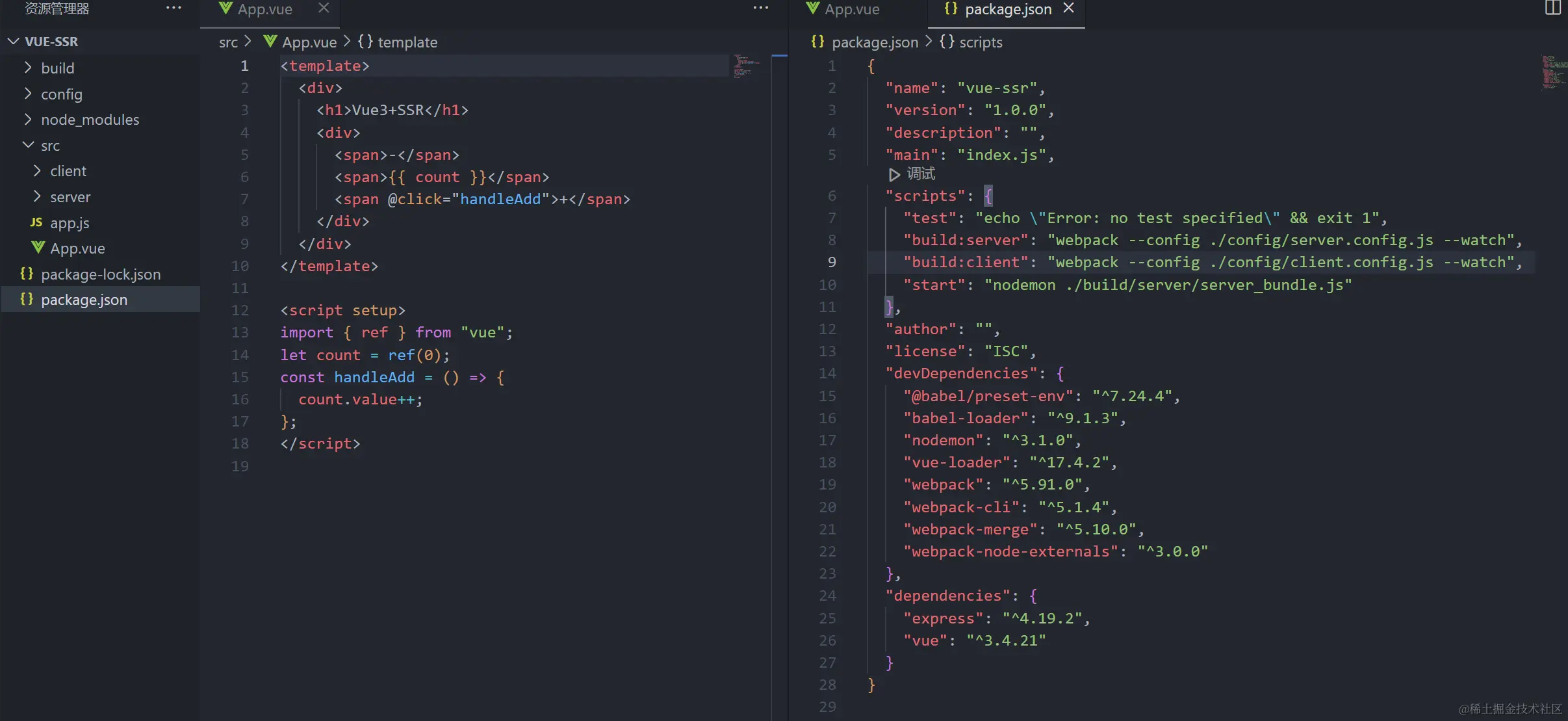Click the JS icon of app.js
The image size is (1568, 721).
coord(36,223)
